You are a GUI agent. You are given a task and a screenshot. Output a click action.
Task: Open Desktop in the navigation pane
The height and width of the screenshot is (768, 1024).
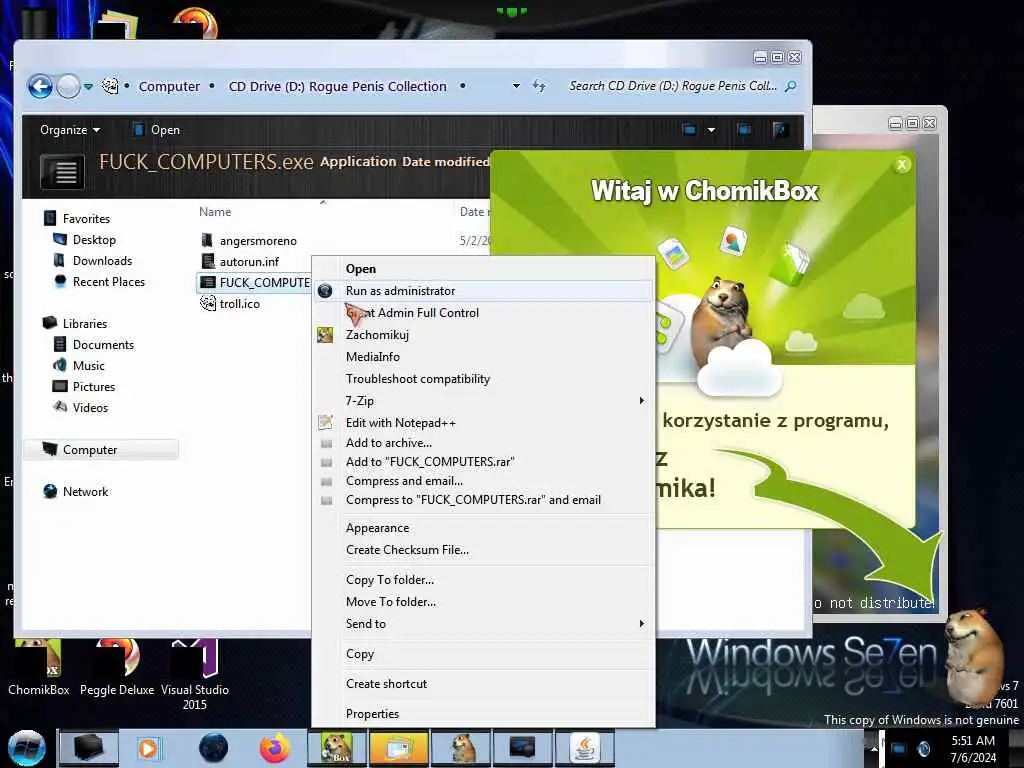pyautogui.click(x=94, y=240)
